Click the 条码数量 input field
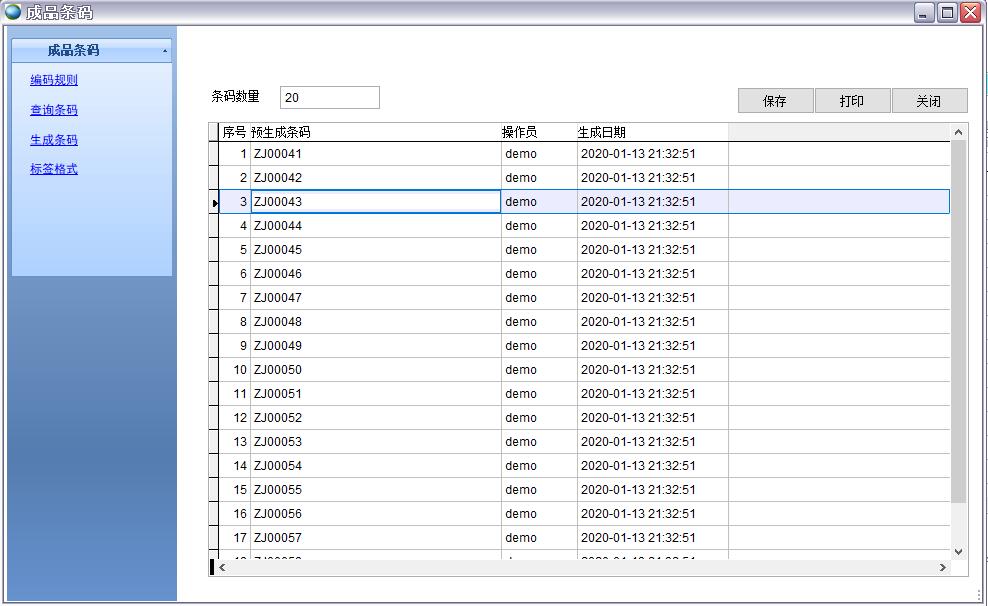Viewport: 988px width, 606px height. 329,97
